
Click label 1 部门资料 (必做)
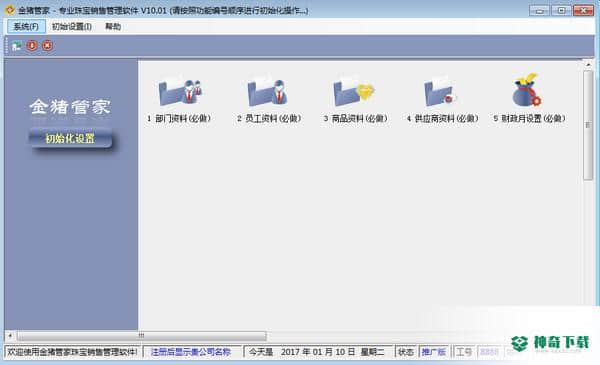click(179, 119)
